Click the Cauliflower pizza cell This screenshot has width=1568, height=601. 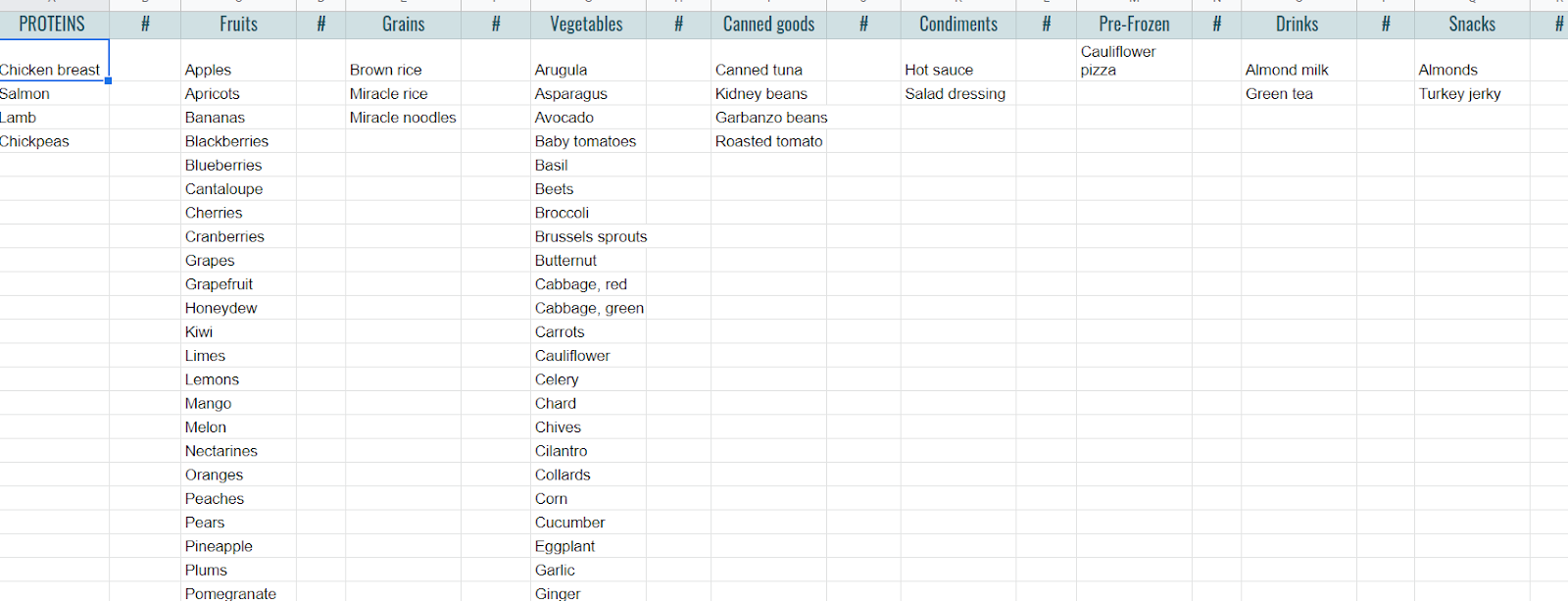1134,60
